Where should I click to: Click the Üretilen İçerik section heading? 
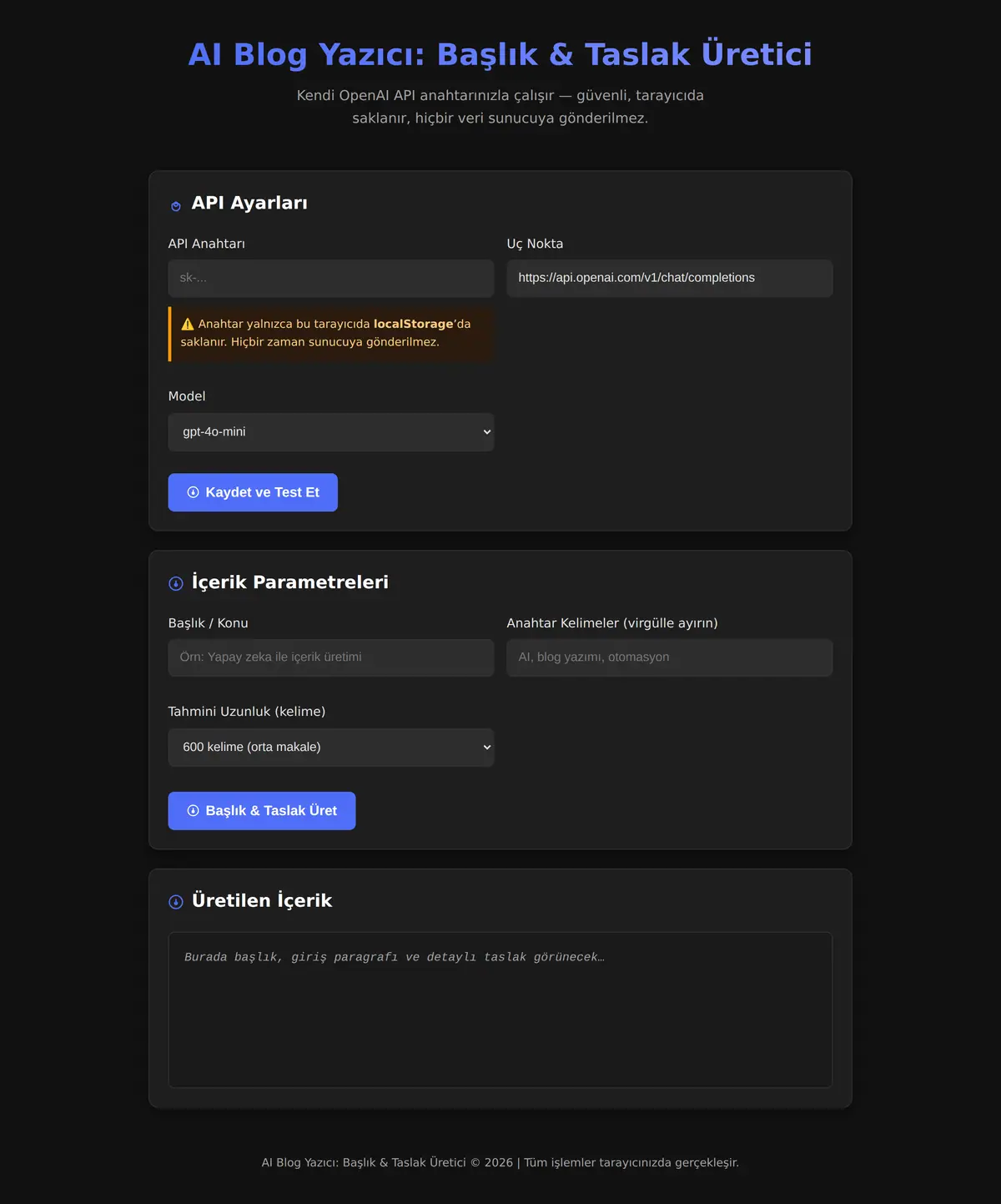click(x=262, y=901)
